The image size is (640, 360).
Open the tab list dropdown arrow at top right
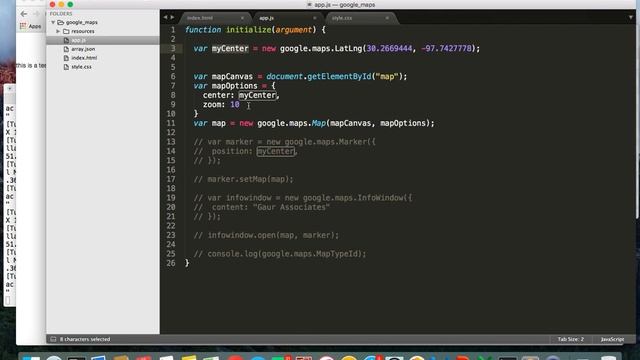coord(631,17)
